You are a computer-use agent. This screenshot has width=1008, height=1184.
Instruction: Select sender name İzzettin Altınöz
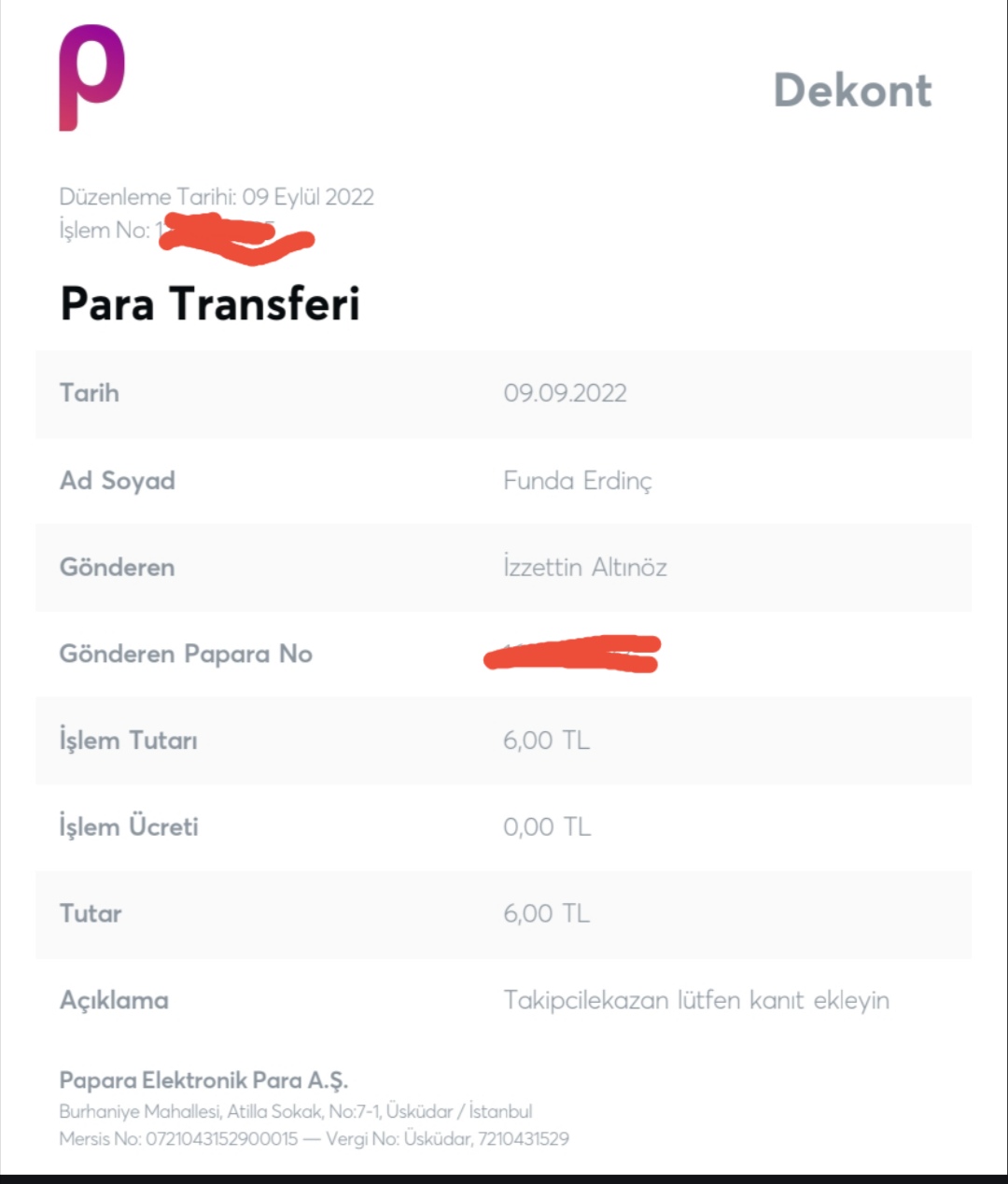pyautogui.click(x=585, y=568)
